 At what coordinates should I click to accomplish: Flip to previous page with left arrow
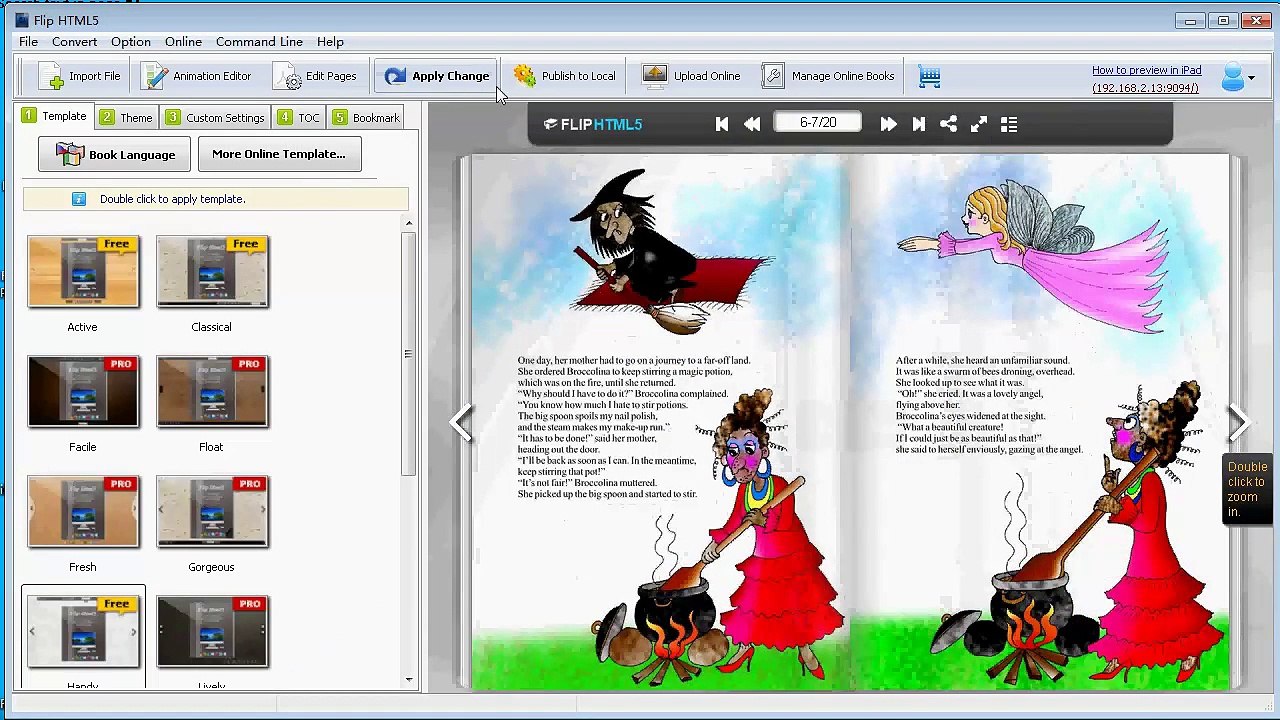point(462,423)
